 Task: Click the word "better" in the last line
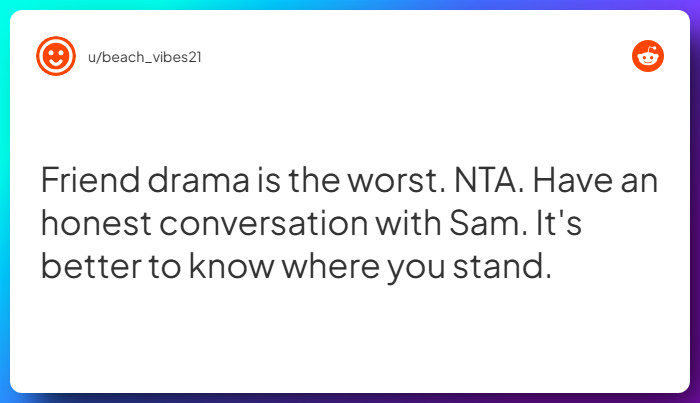tap(91, 268)
